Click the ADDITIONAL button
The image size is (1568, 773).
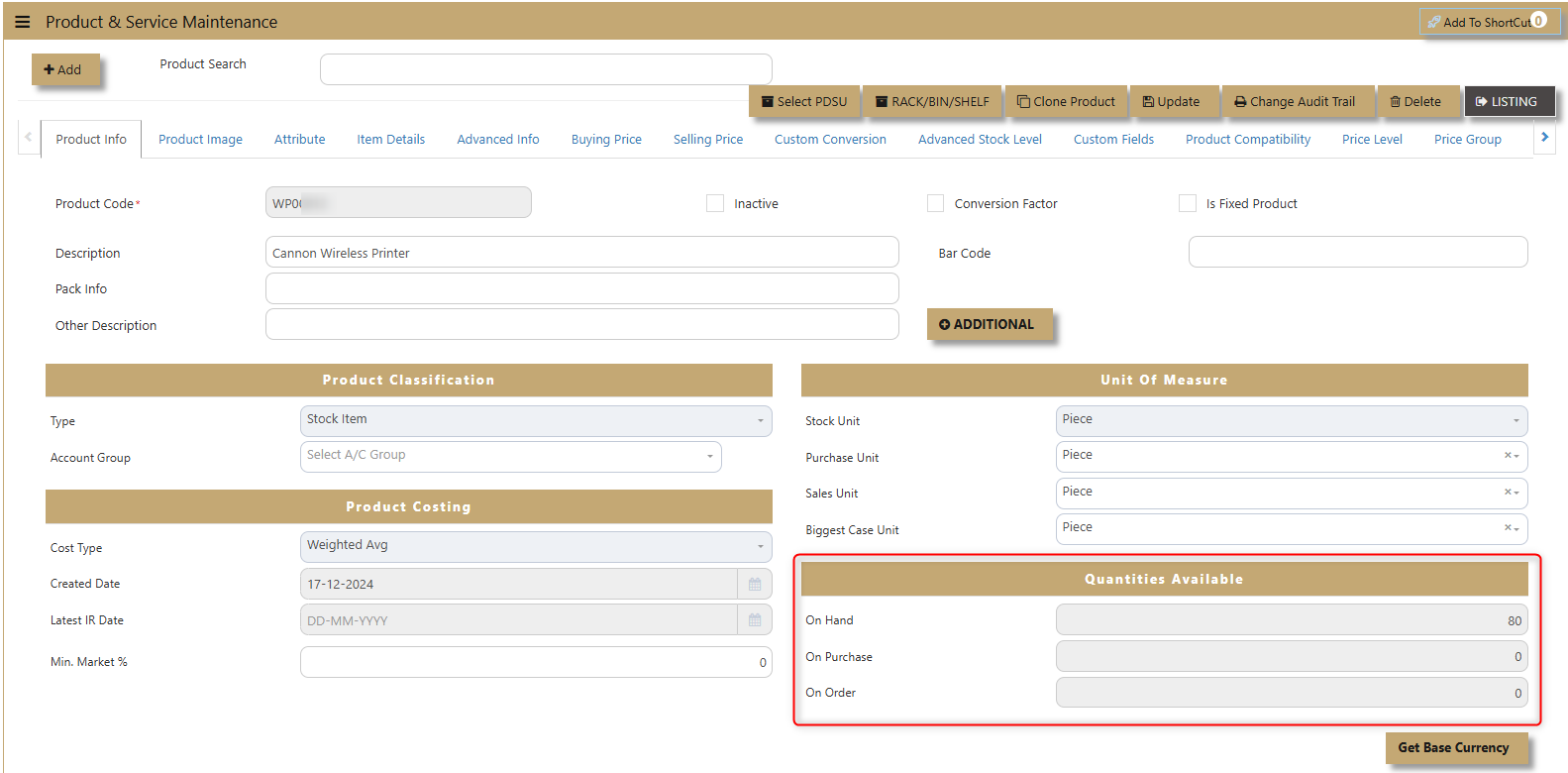[x=987, y=324]
